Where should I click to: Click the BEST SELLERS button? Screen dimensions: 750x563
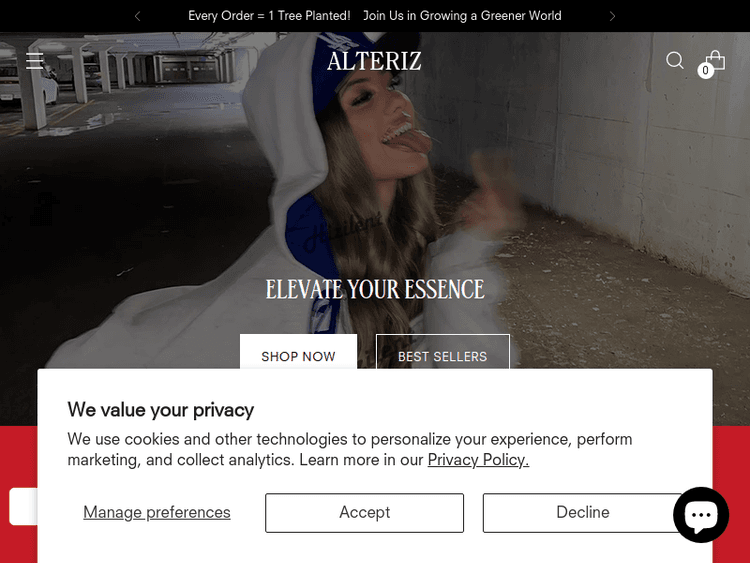442,352
